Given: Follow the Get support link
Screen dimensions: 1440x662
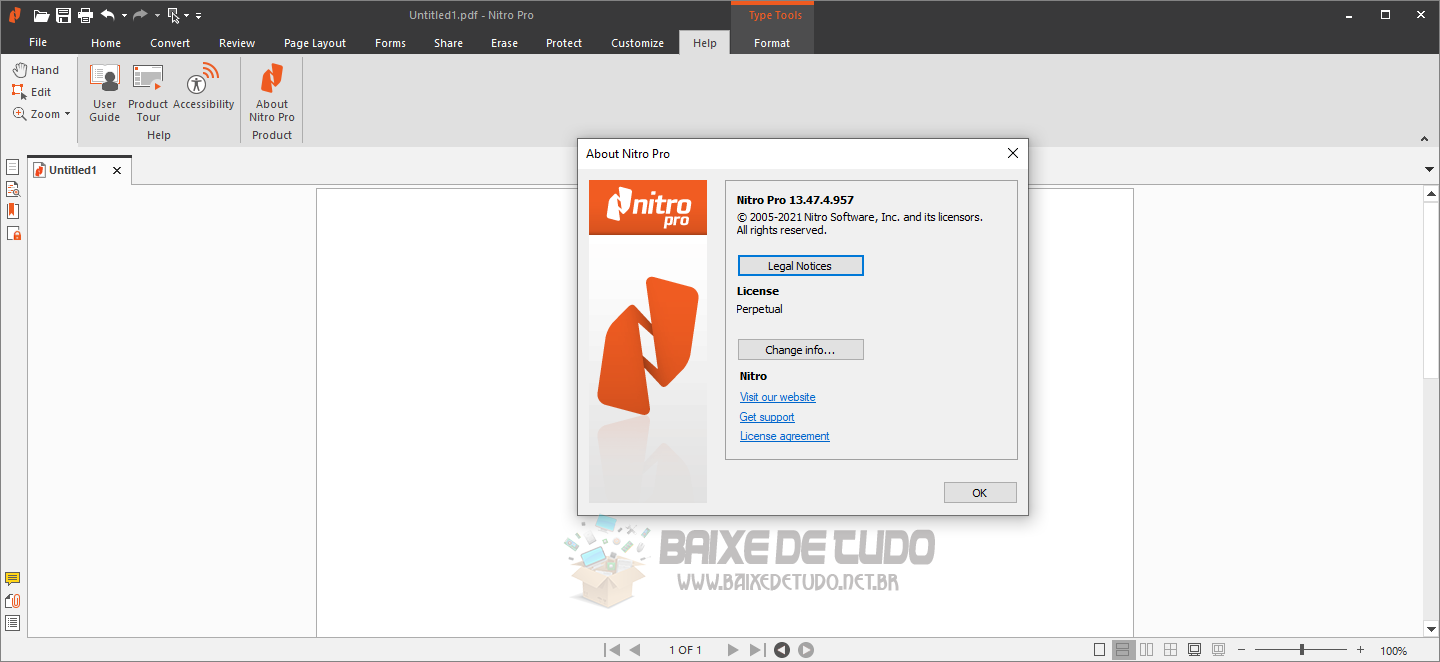Looking at the screenshot, I should tap(767, 417).
